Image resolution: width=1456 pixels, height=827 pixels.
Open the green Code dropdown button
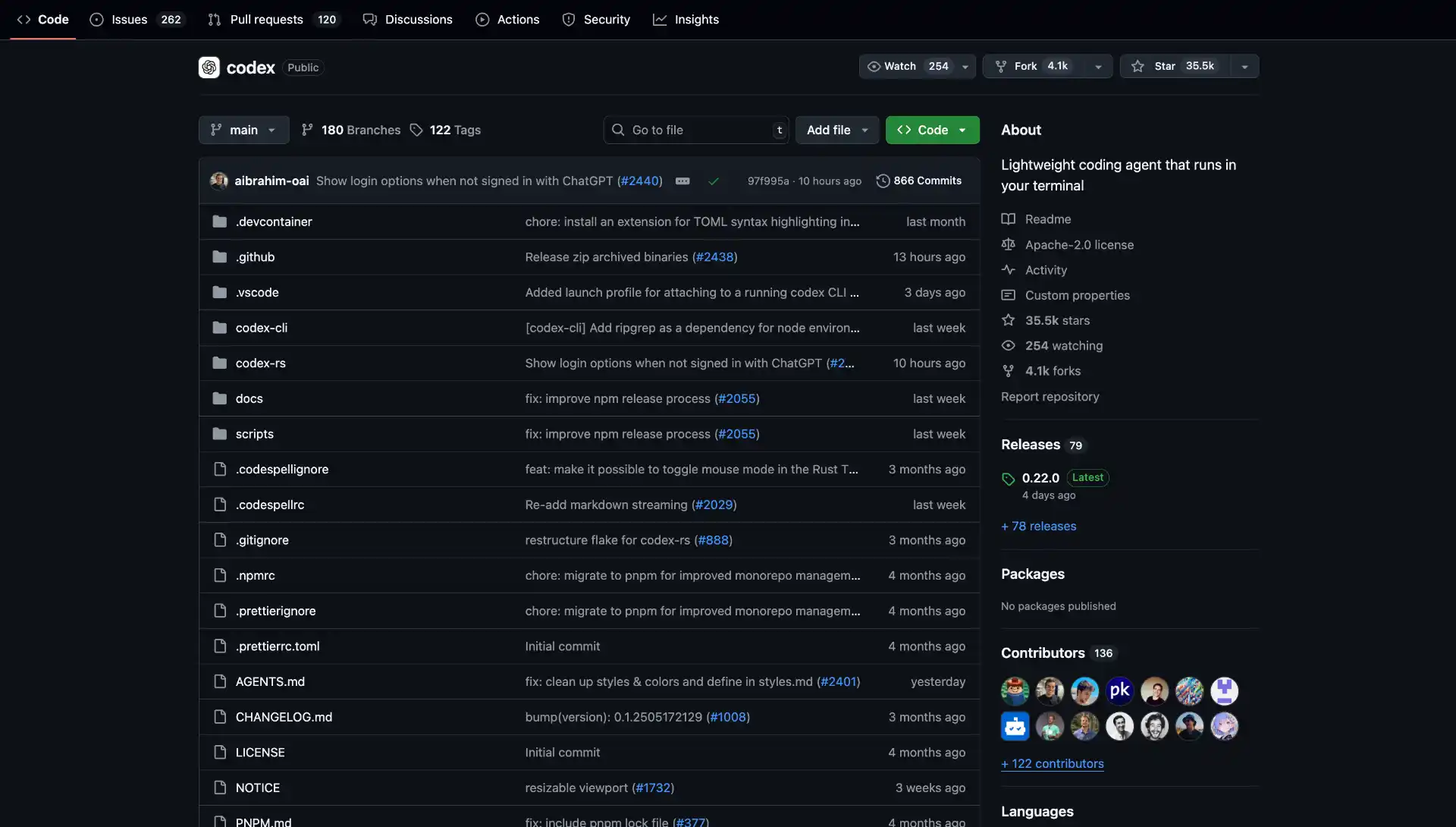(932, 130)
